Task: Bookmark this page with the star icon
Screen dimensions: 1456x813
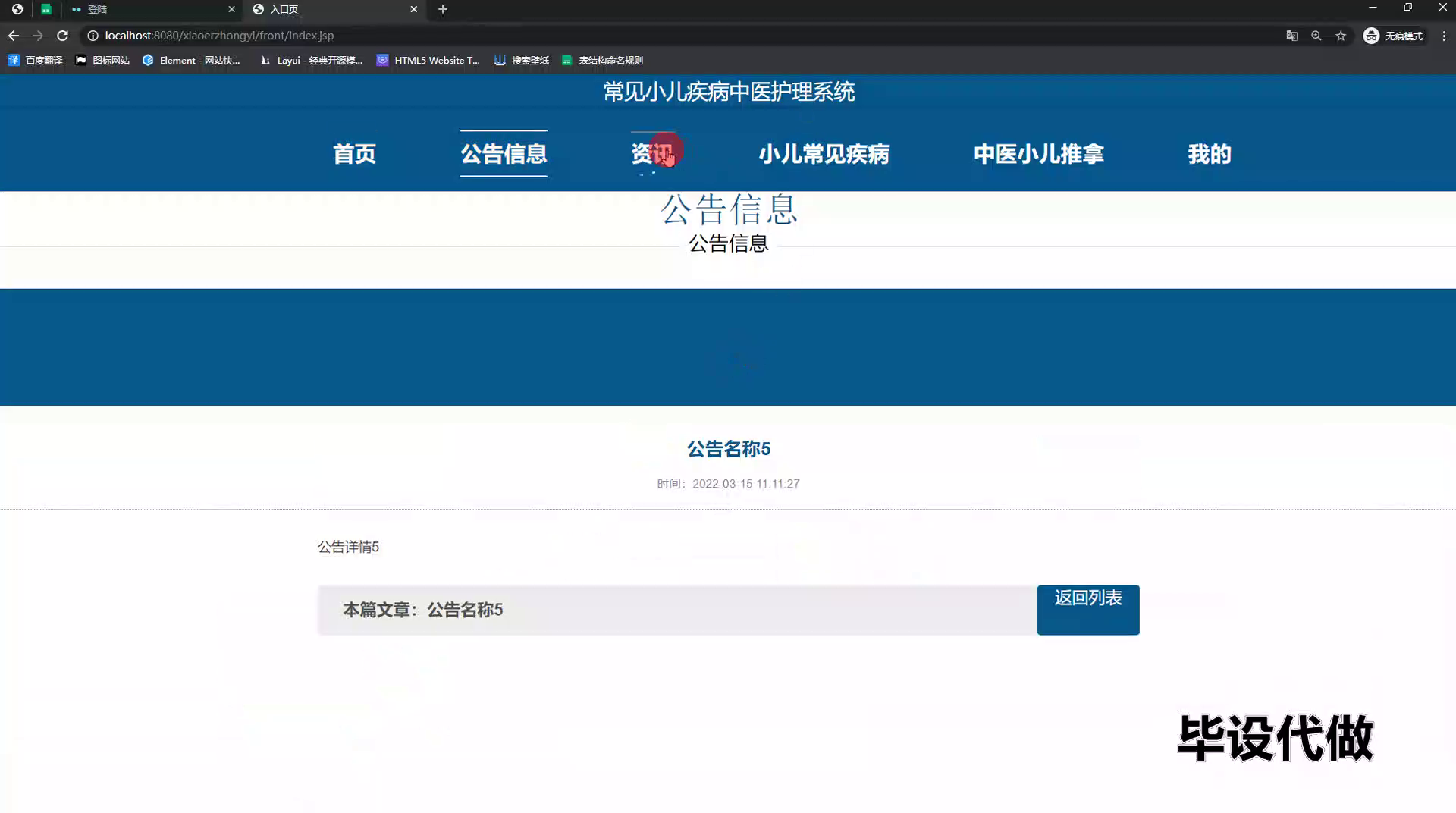Action: [1341, 36]
